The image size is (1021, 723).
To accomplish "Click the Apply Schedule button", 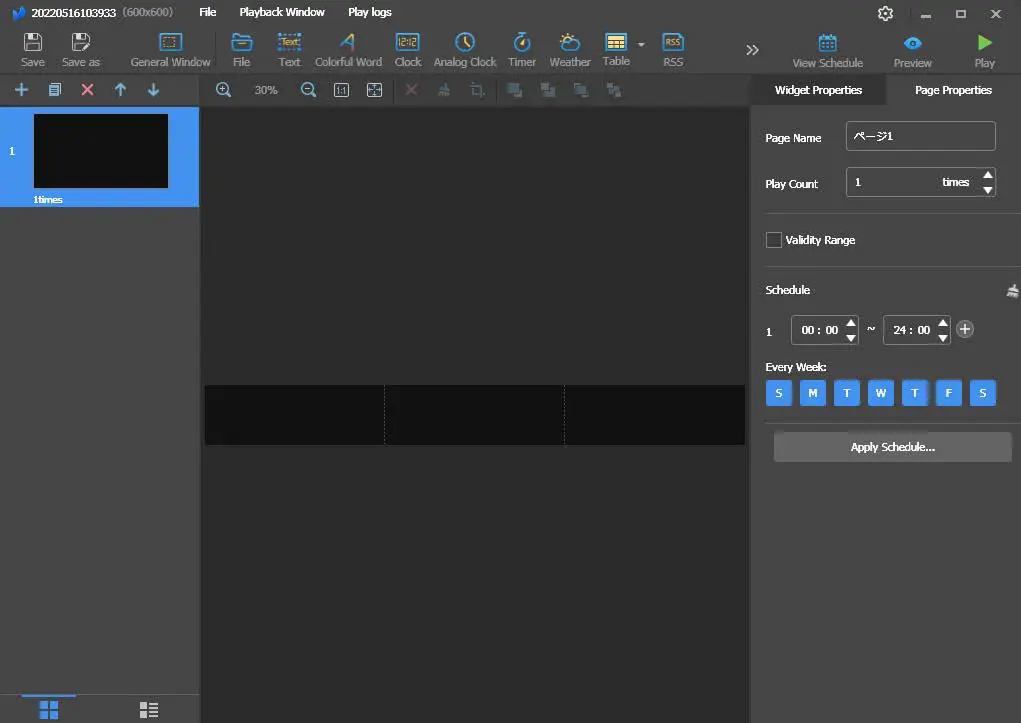I will click(891, 446).
